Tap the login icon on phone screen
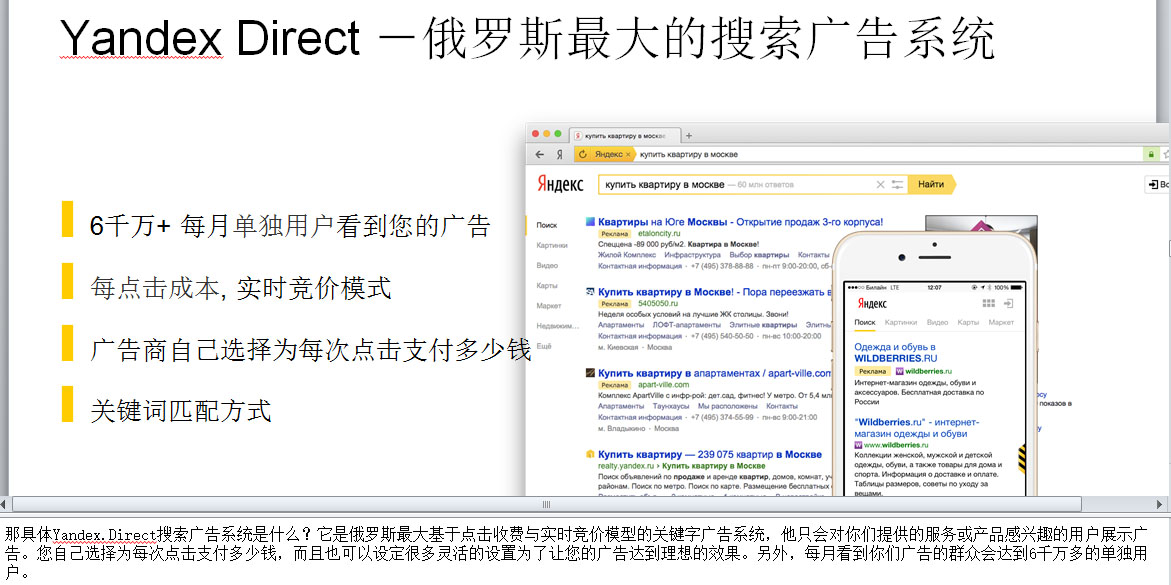The image size is (1171, 585). click(1008, 303)
